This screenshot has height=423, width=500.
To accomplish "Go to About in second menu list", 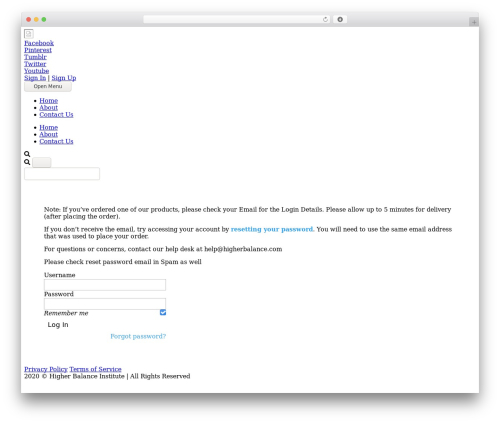I will (48, 135).
